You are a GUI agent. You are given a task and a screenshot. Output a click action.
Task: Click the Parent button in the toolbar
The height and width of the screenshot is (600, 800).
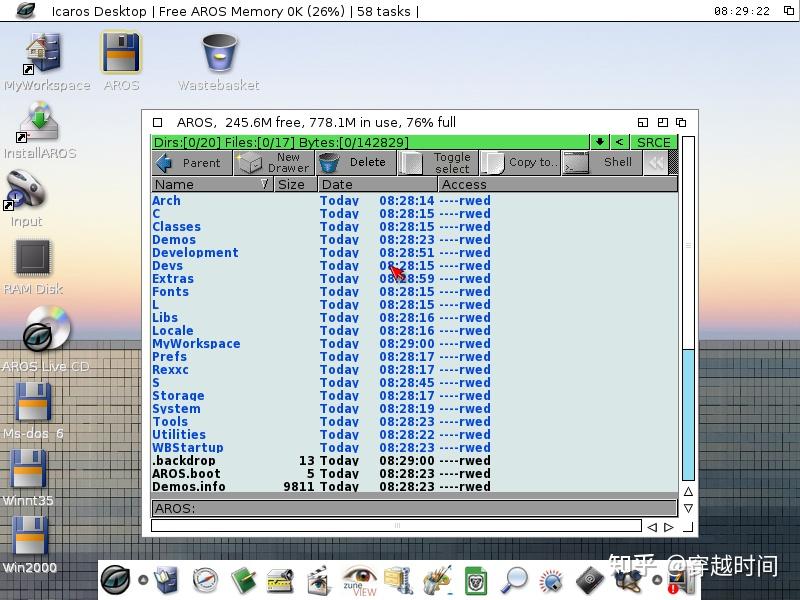click(192, 161)
